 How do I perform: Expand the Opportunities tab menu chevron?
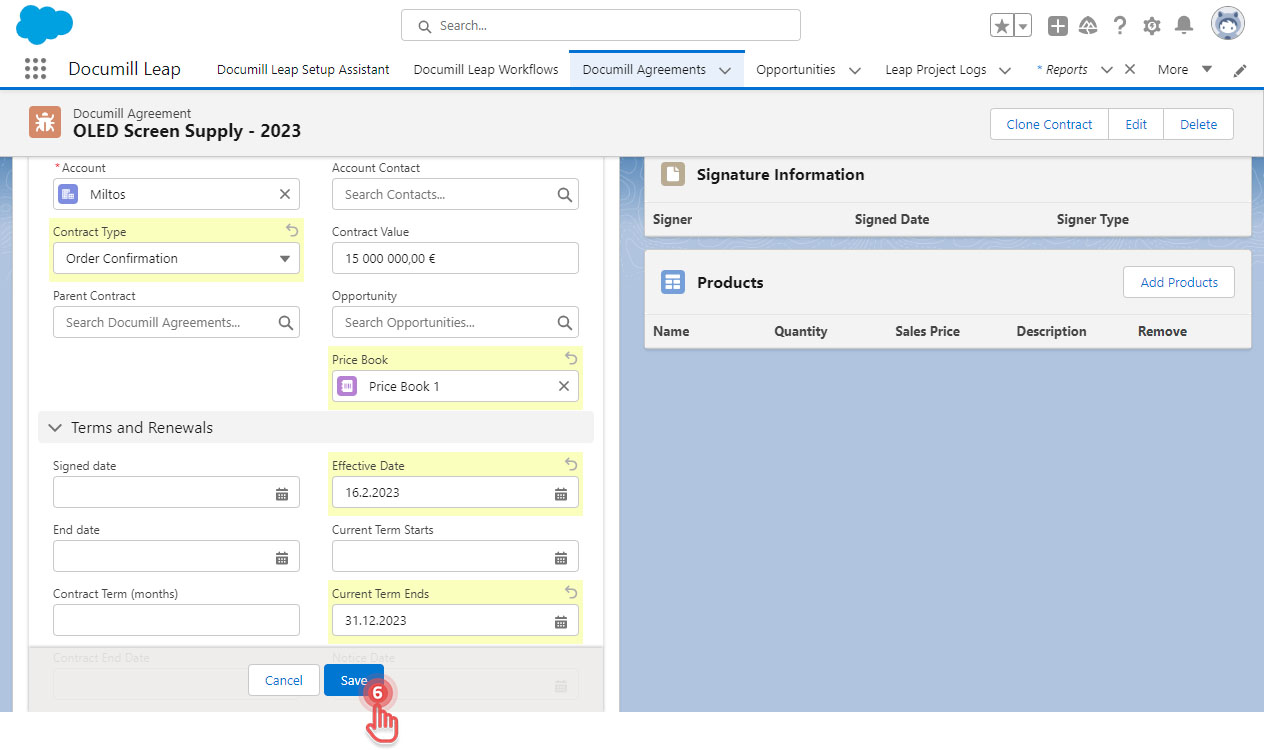tap(855, 70)
